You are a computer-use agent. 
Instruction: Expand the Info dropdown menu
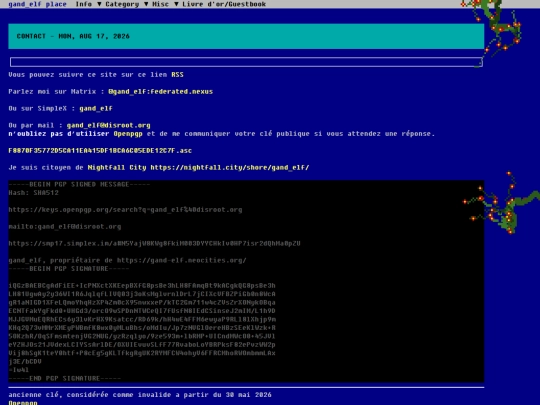pos(88,4)
